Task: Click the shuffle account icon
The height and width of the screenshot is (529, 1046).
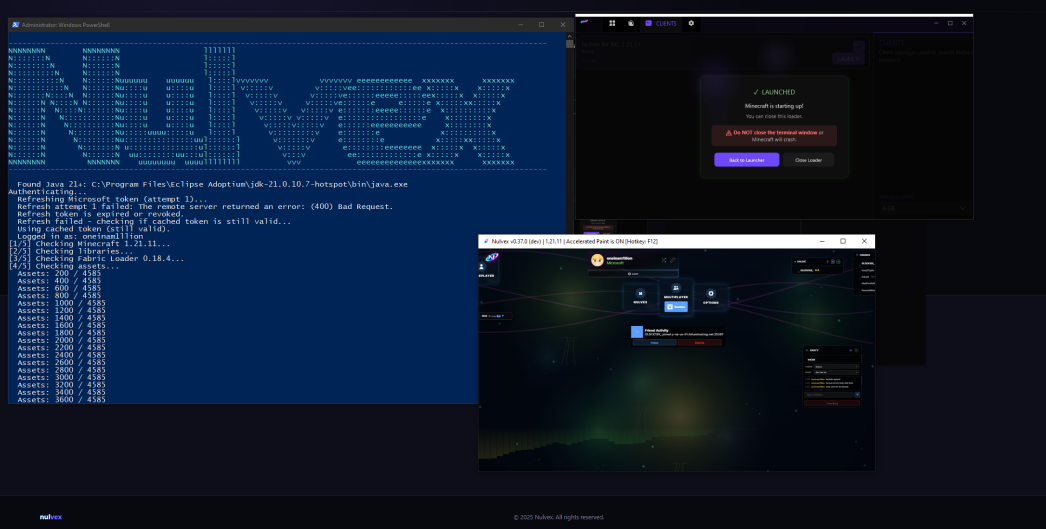Action: pos(664,260)
